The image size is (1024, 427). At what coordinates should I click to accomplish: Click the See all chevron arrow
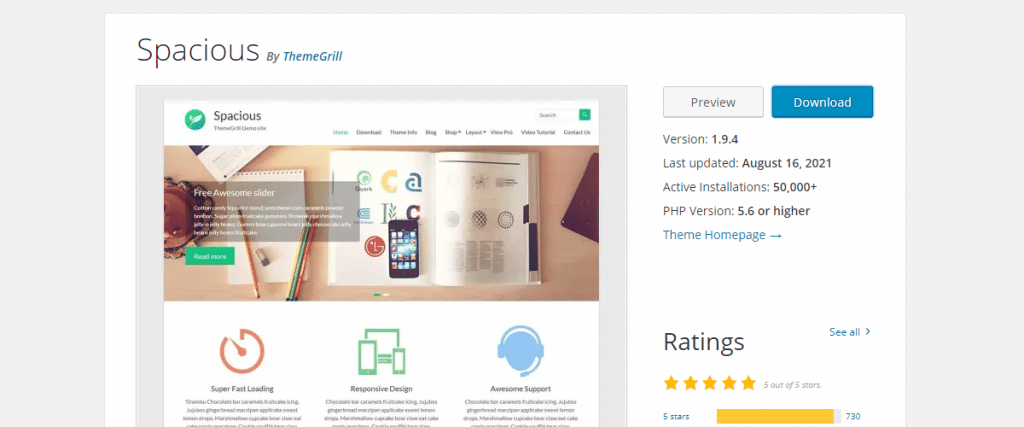point(867,332)
